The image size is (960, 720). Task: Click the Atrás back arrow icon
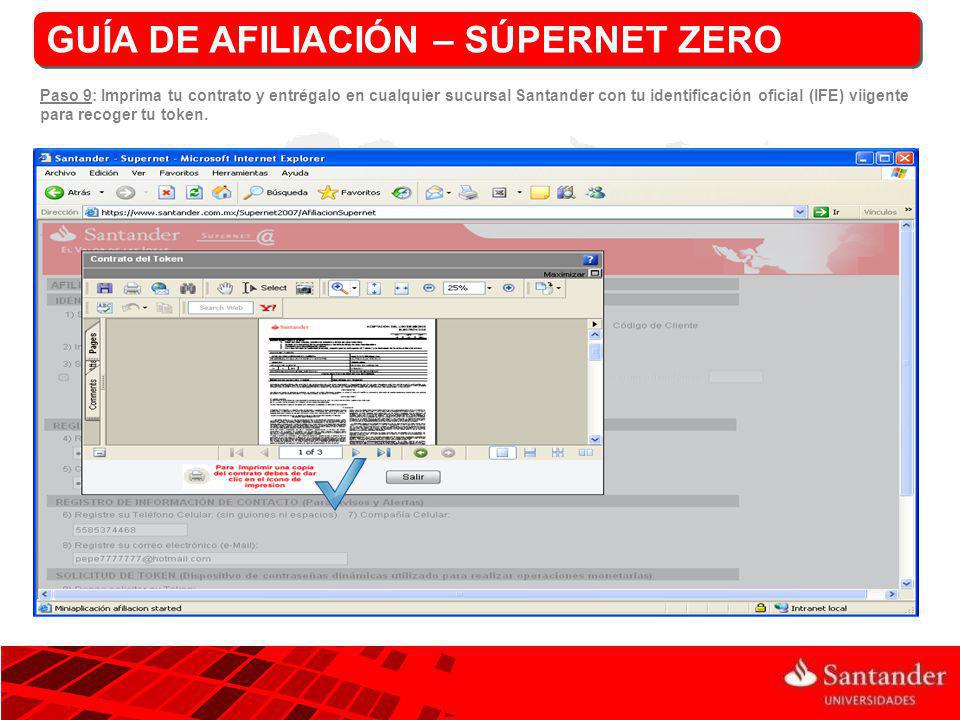(54, 192)
